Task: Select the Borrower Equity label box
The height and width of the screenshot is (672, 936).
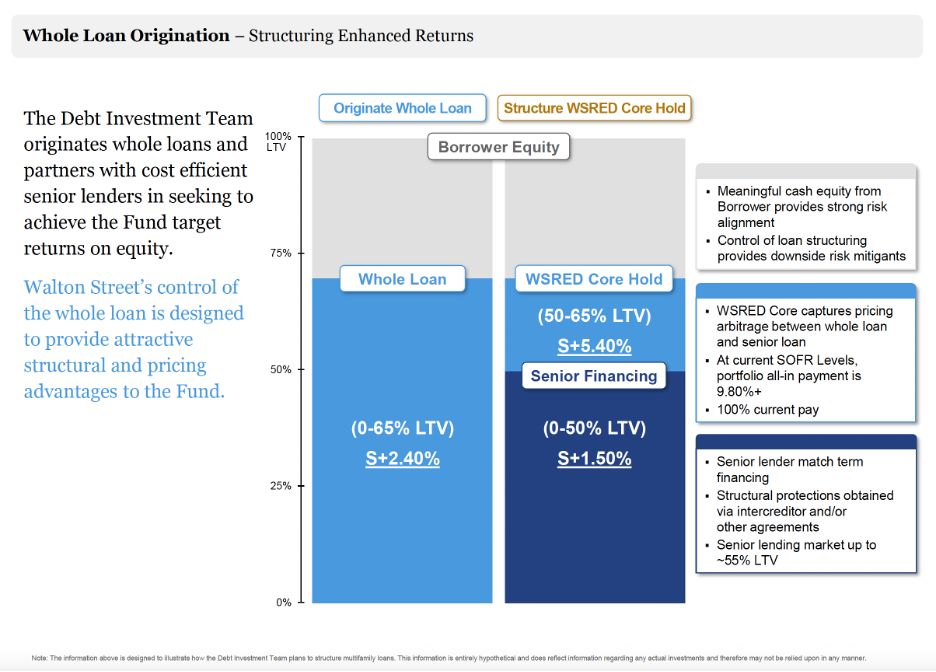Action: click(499, 147)
